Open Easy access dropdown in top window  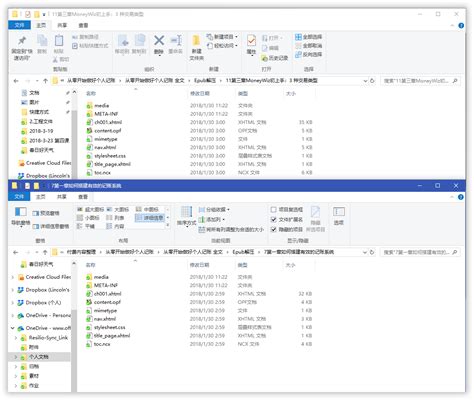tap(222, 46)
